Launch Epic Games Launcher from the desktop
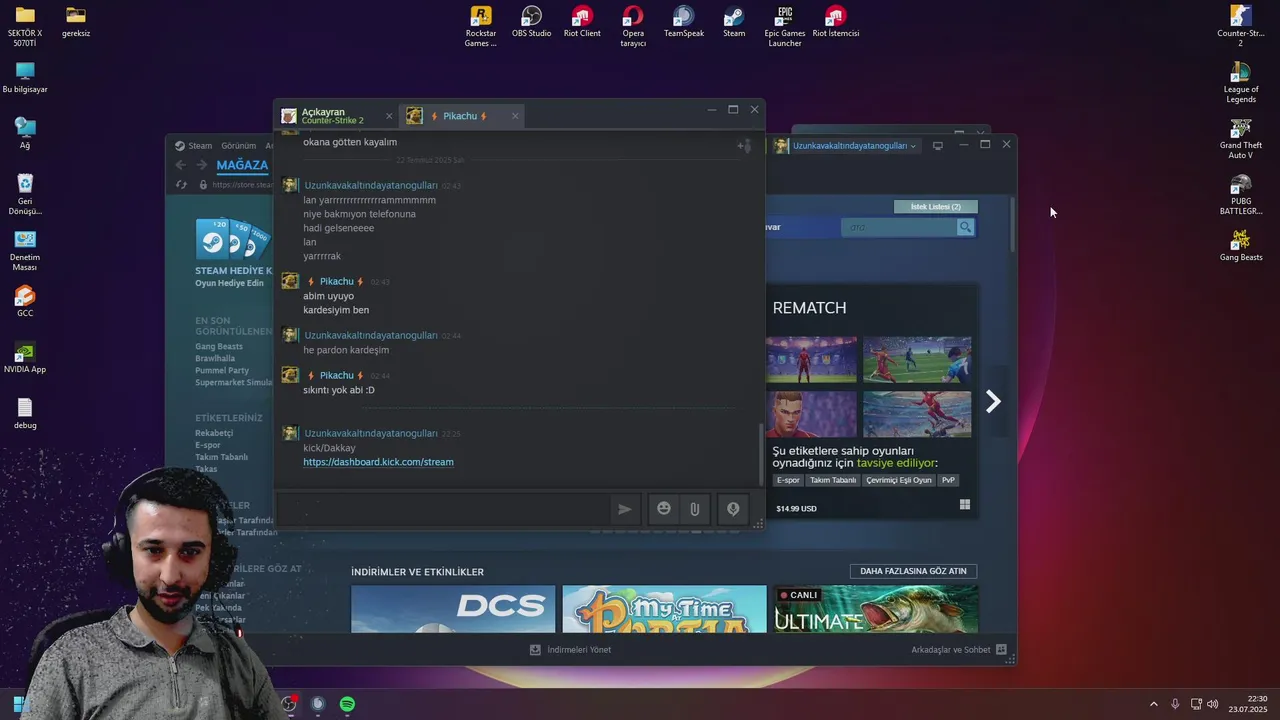Image resolution: width=1280 pixels, height=720 pixels. point(785,27)
